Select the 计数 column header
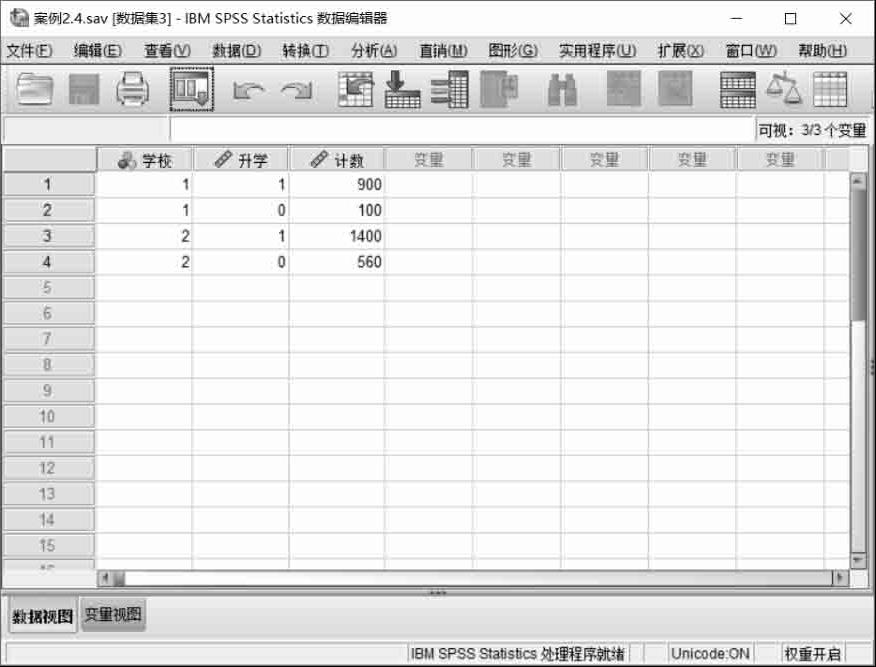 click(337, 160)
